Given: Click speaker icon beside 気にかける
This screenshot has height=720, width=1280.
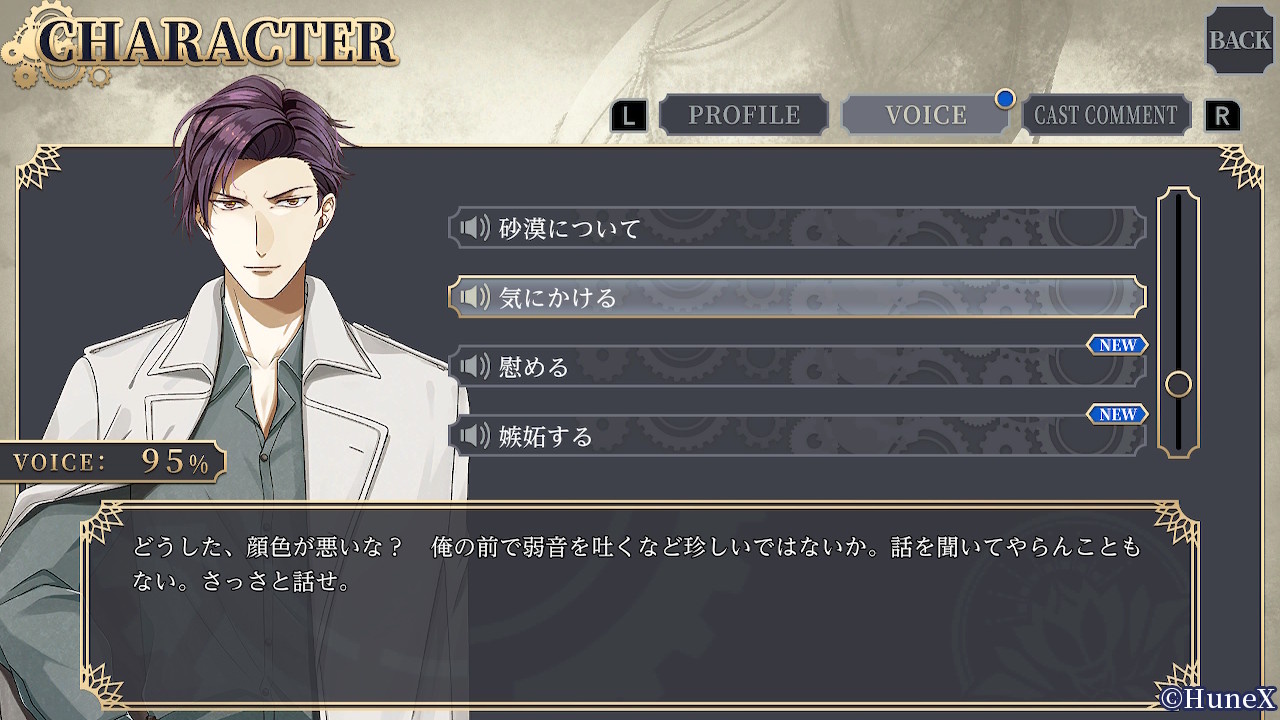Looking at the screenshot, I should pyautogui.click(x=474, y=297).
